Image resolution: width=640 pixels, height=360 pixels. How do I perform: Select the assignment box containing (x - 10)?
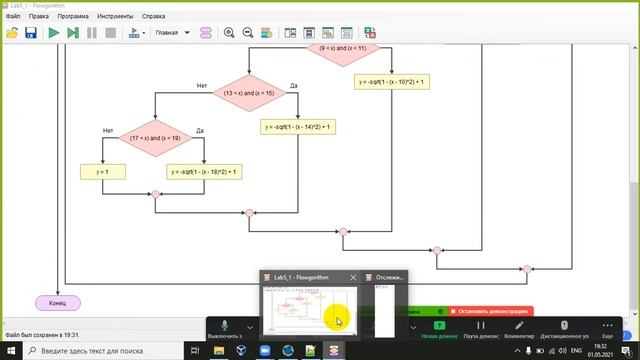point(392,82)
